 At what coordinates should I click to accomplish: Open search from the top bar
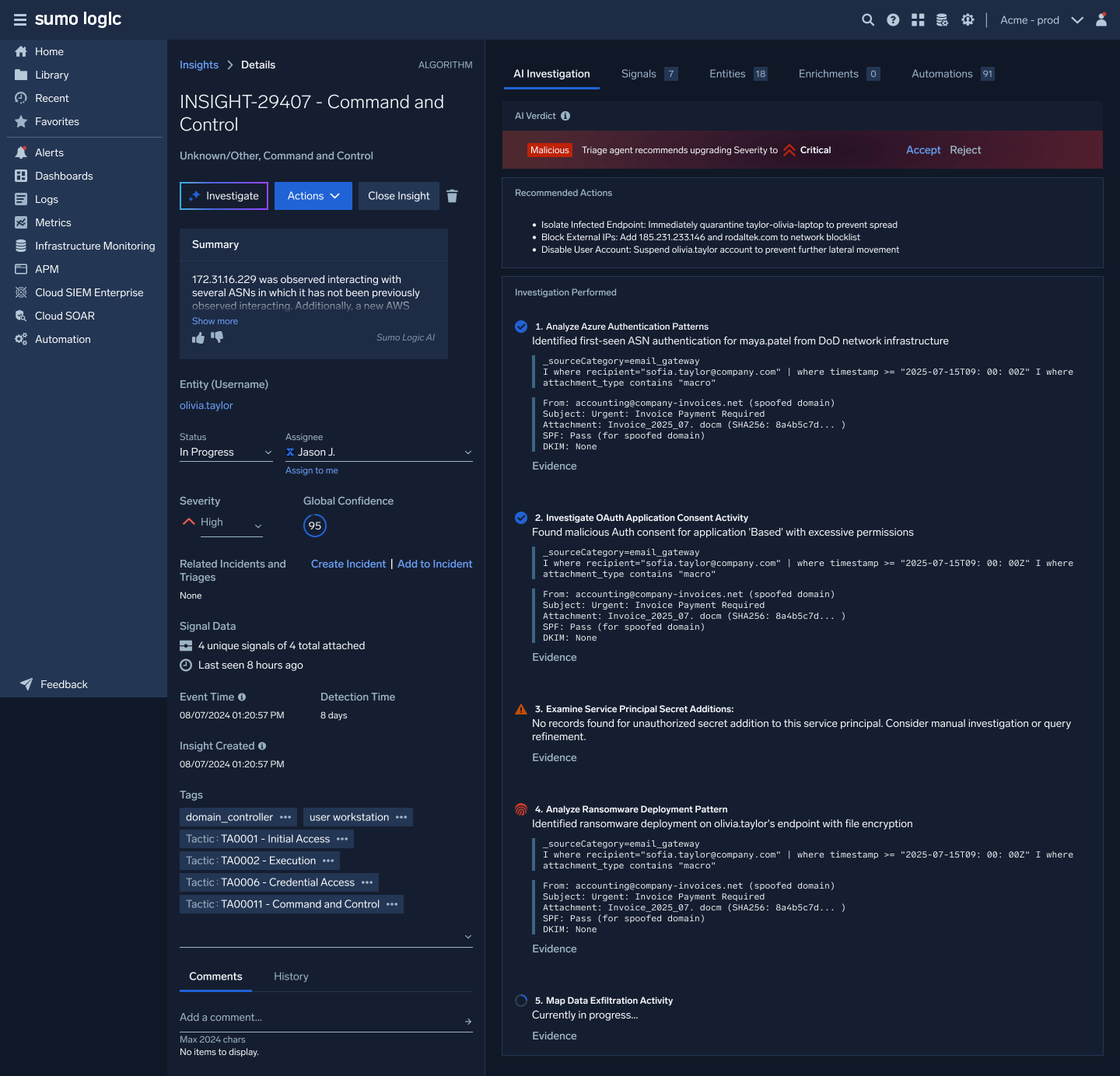[868, 20]
